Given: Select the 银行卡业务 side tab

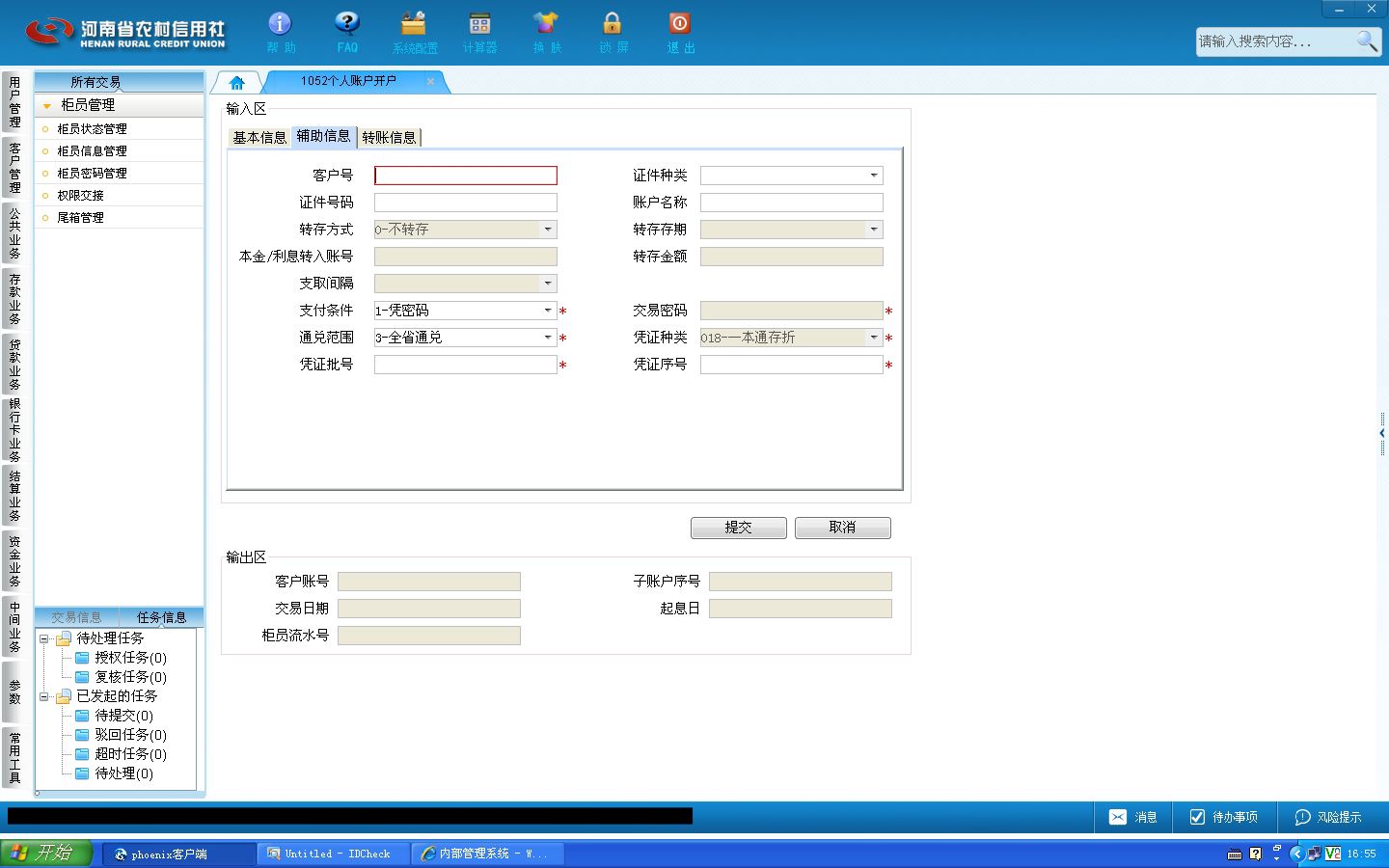Looking at the screenshot, I should pos(14,429).
